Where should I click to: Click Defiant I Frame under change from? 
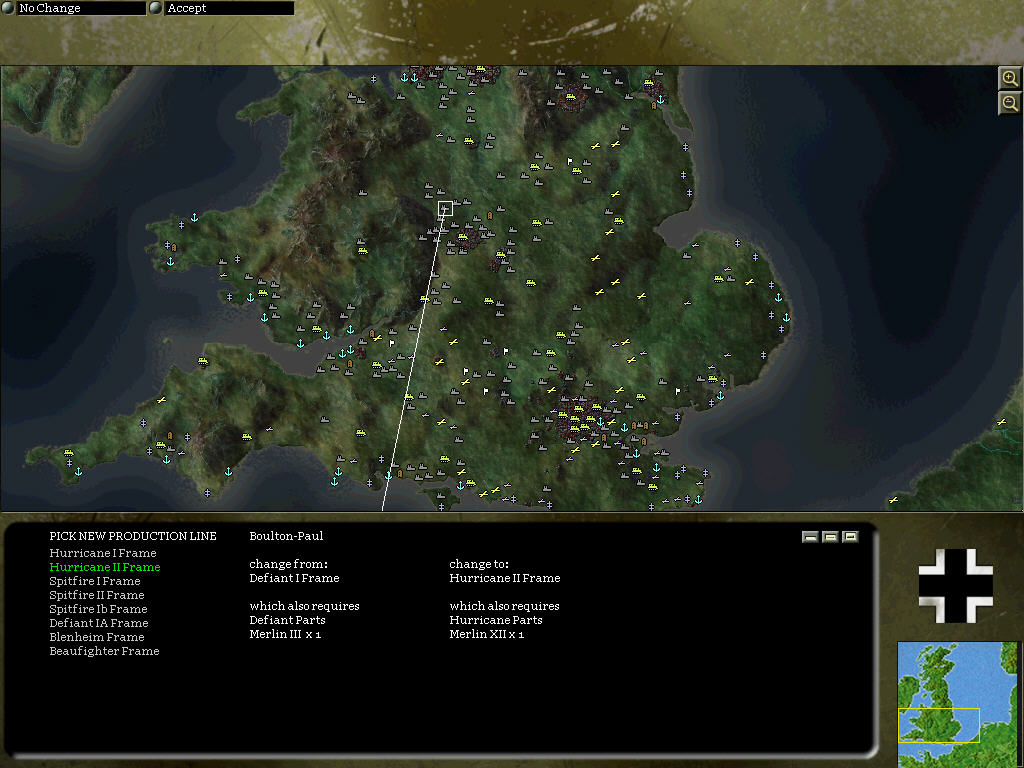[294, 578]
